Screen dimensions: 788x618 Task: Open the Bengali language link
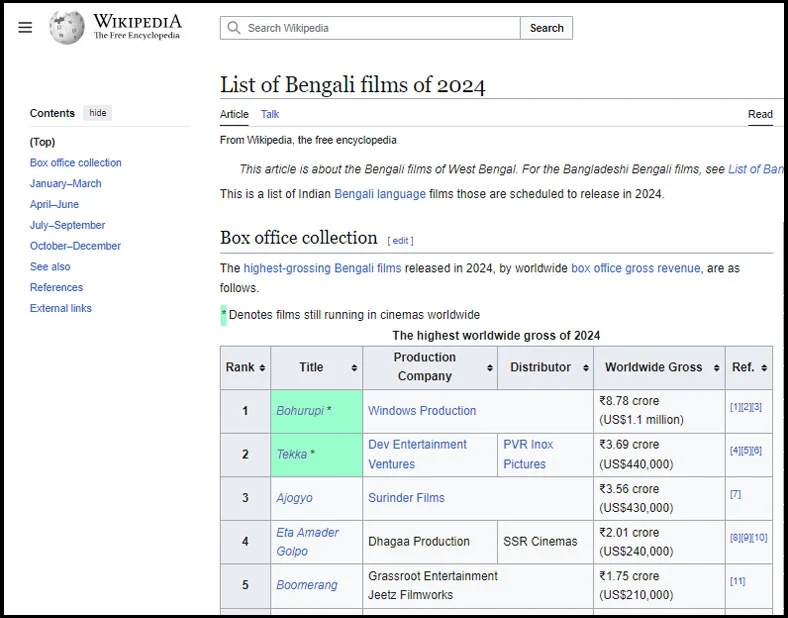pos(380,194)
